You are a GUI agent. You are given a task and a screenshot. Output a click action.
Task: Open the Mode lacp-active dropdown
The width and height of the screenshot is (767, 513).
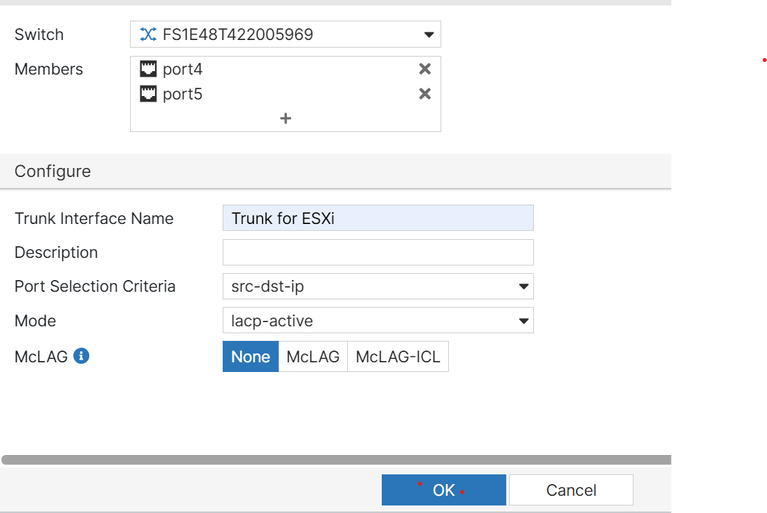378,321
